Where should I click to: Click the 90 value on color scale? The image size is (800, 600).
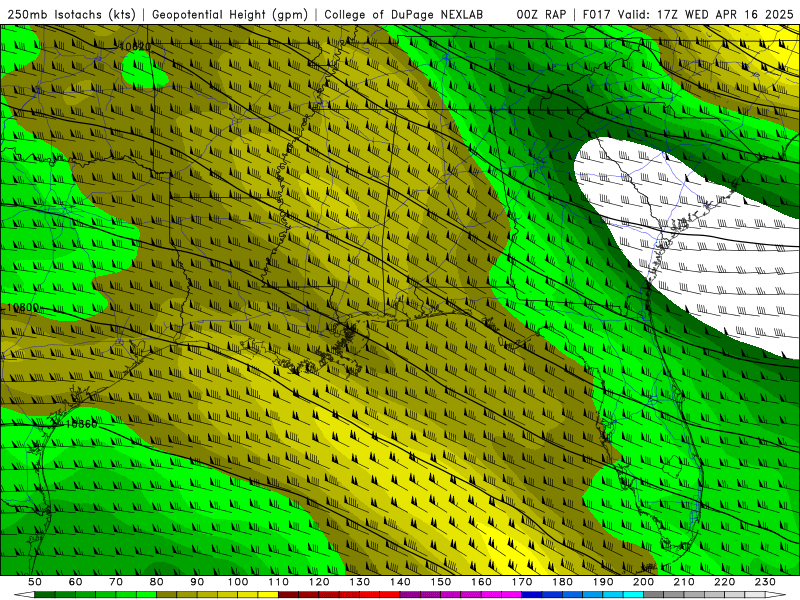(197, 582)
